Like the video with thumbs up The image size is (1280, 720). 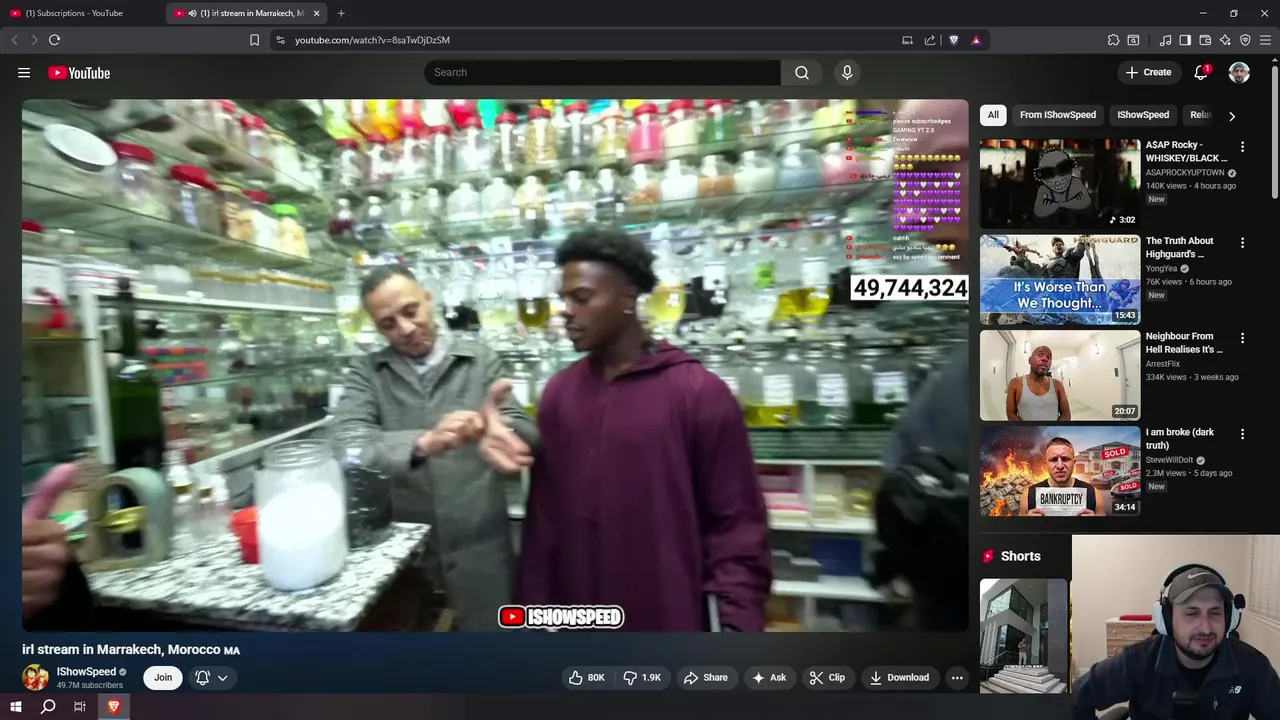tap(586, 677)
